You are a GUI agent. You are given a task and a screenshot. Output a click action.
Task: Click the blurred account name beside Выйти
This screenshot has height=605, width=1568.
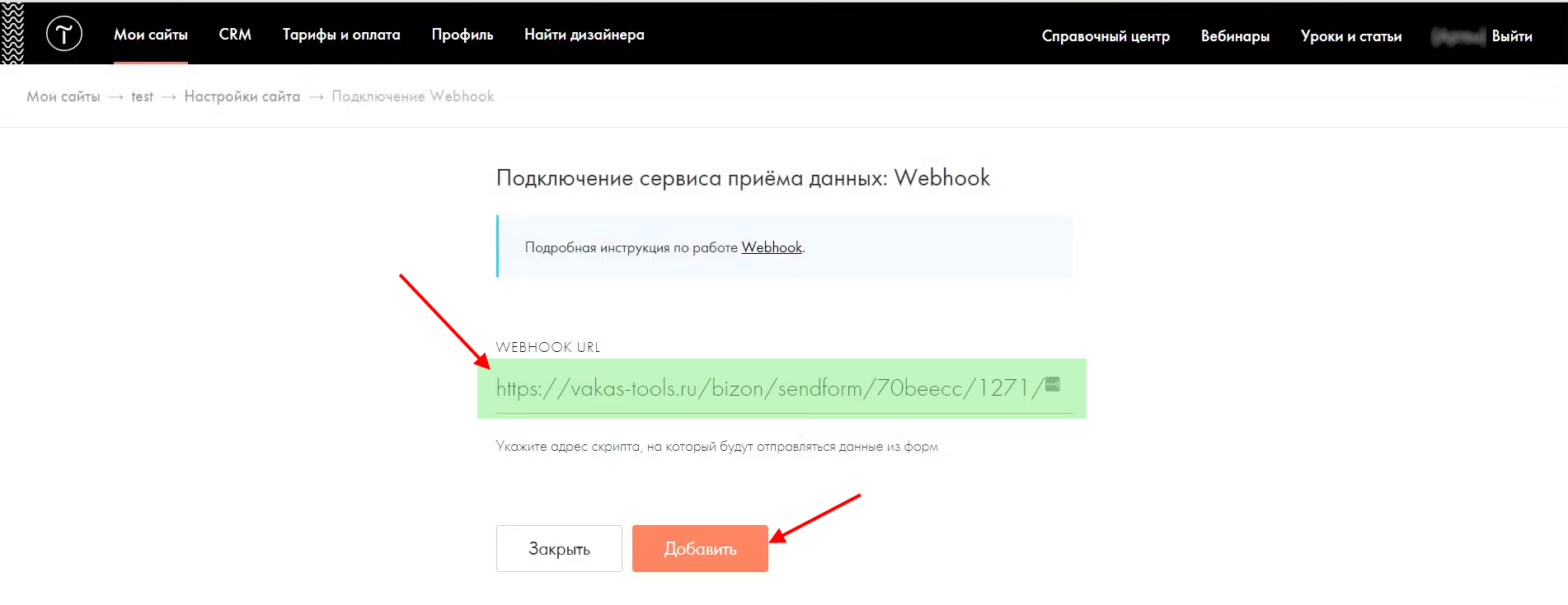point(1458,36)
